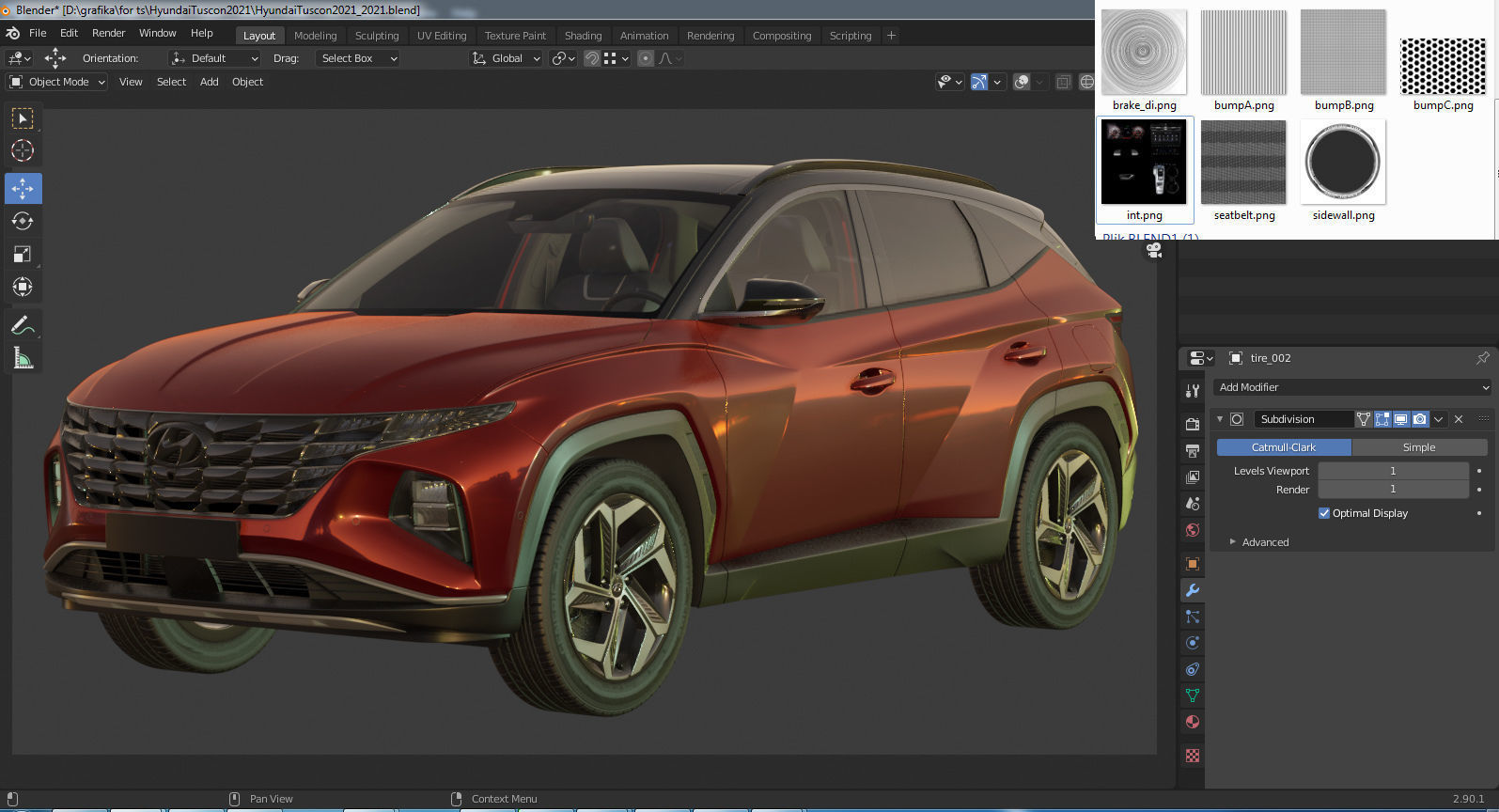Open the Render properties tab
This screenshot has width=1499, height=812.
click(1193, 424)
